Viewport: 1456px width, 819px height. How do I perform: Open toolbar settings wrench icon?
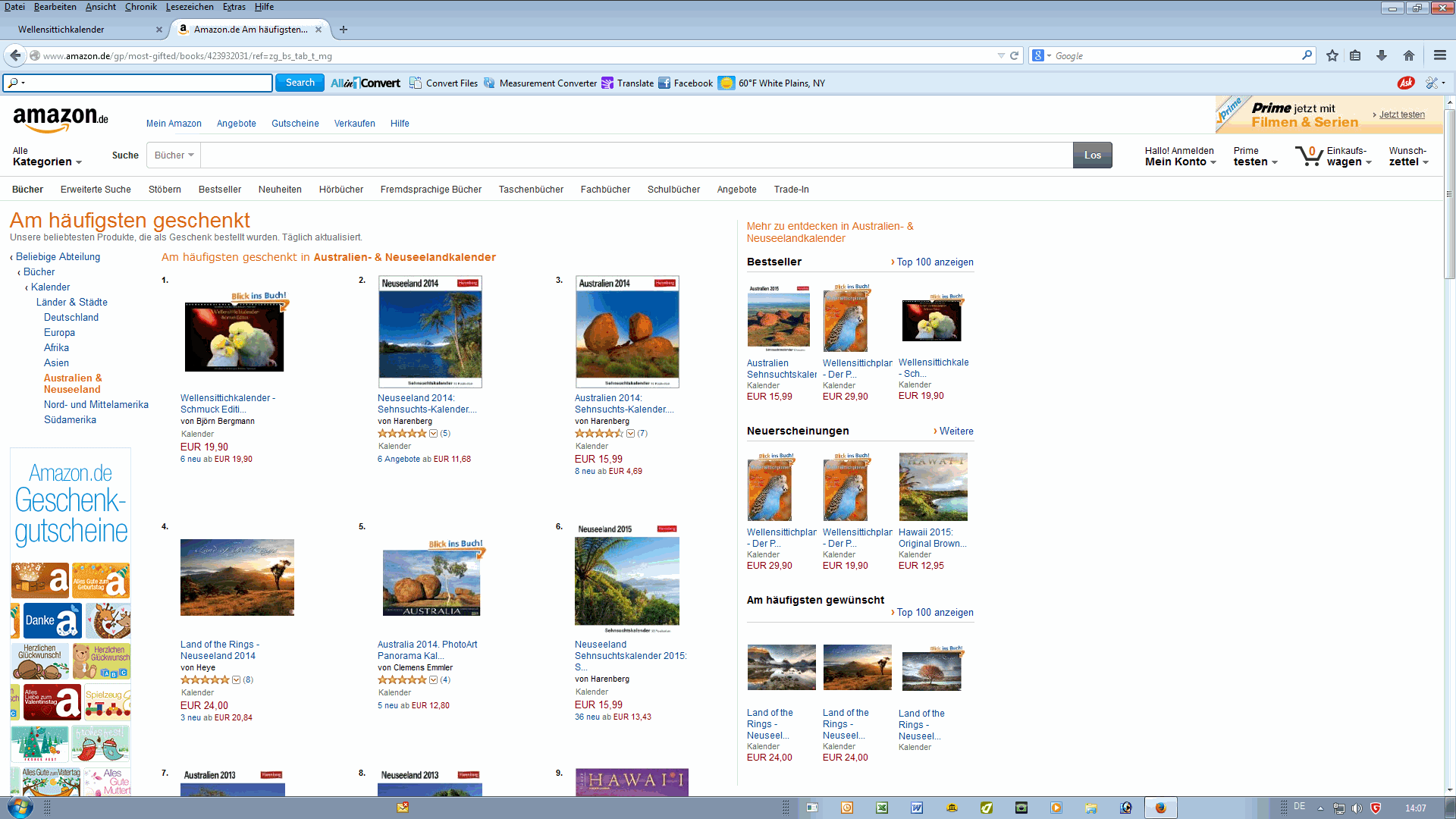[x=1432, y=83]
